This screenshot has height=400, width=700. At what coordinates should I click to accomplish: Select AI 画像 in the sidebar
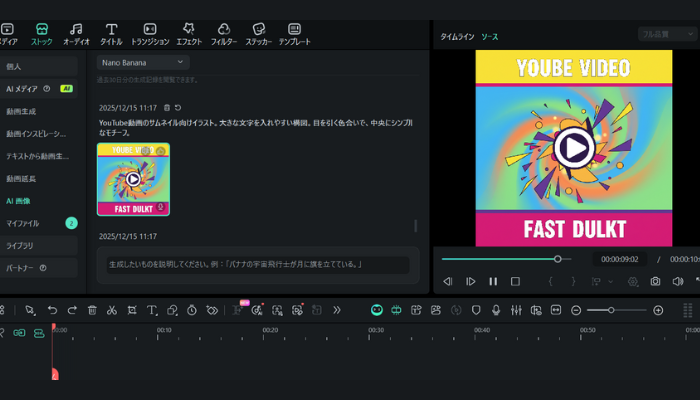tap(18, 201)
